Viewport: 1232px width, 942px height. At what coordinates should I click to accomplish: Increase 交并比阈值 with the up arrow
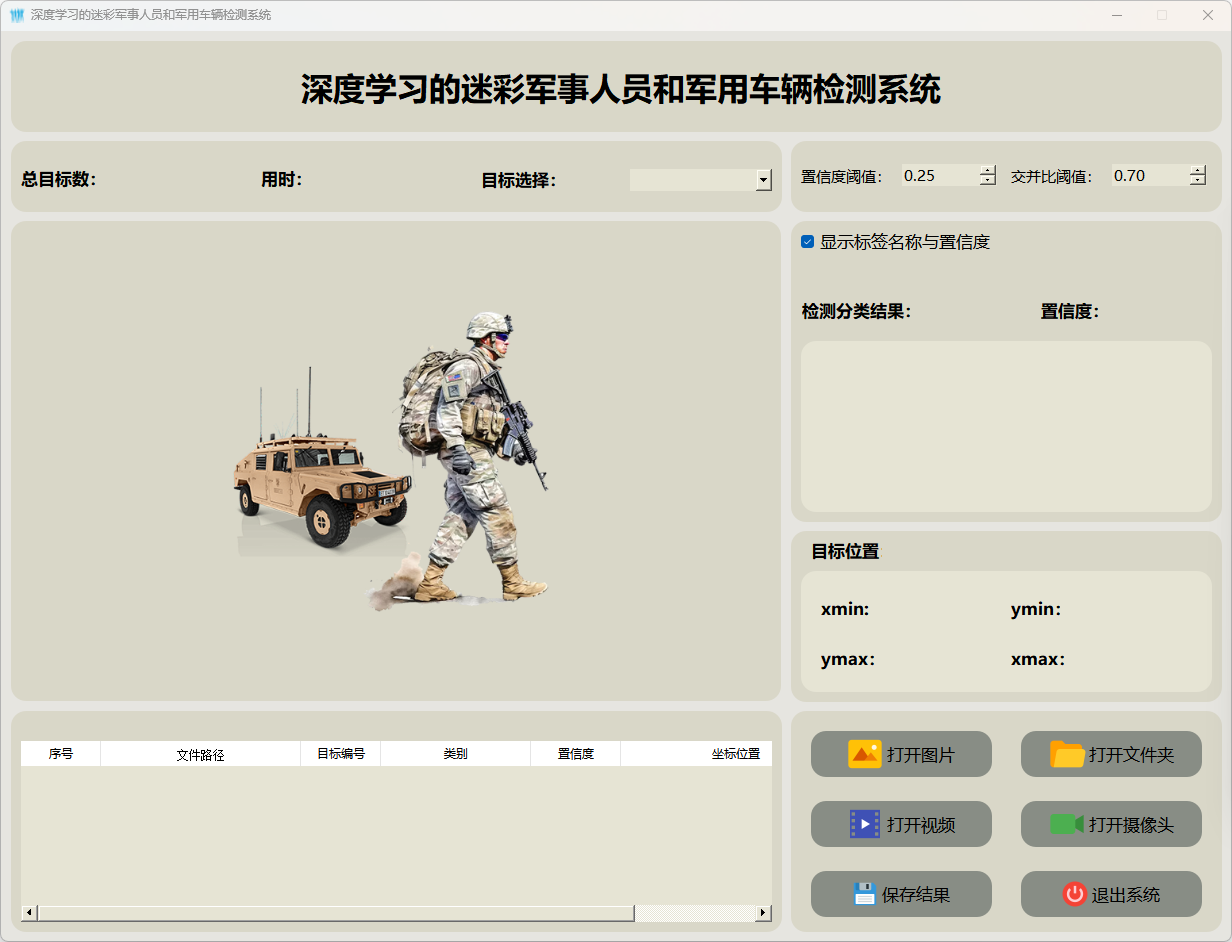(1198, 170)
